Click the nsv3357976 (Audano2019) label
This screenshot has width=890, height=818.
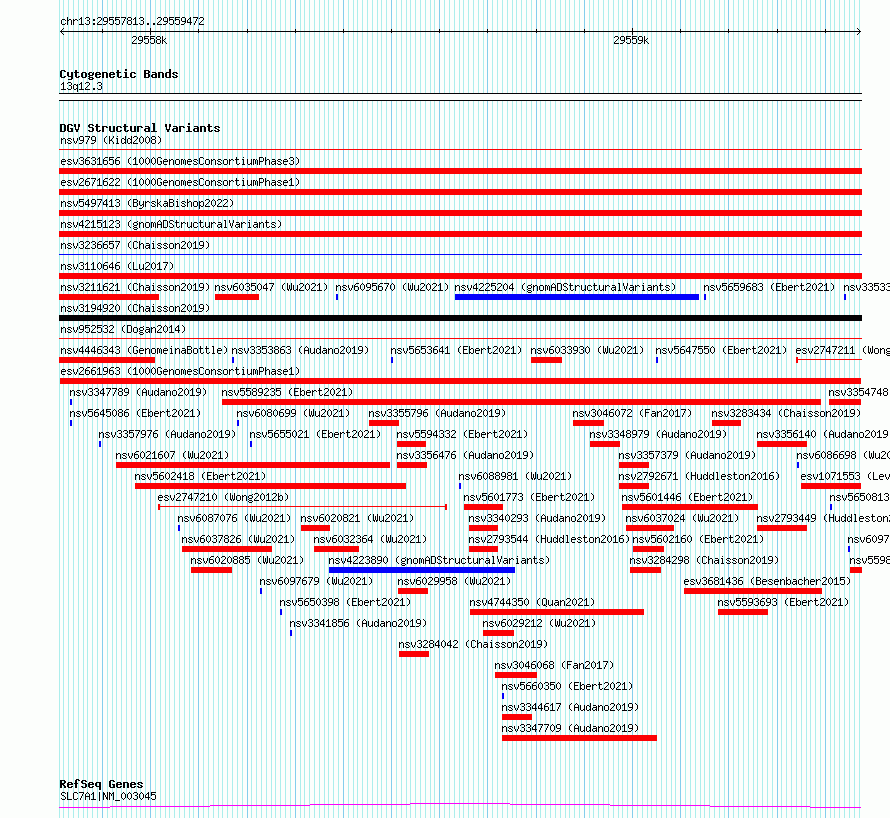point(167,434)
